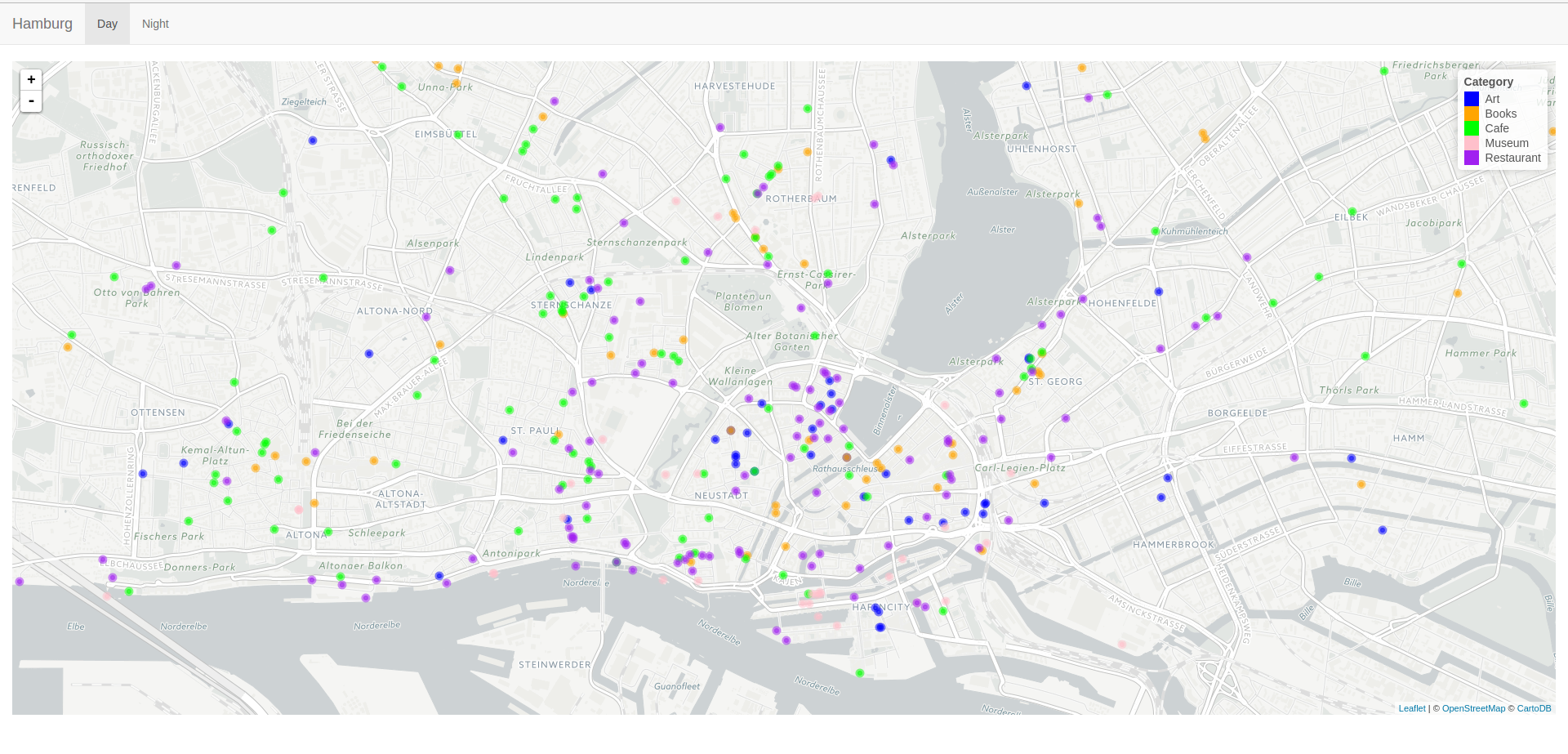Click the Sternschanzenpark map label

point(637,243)
